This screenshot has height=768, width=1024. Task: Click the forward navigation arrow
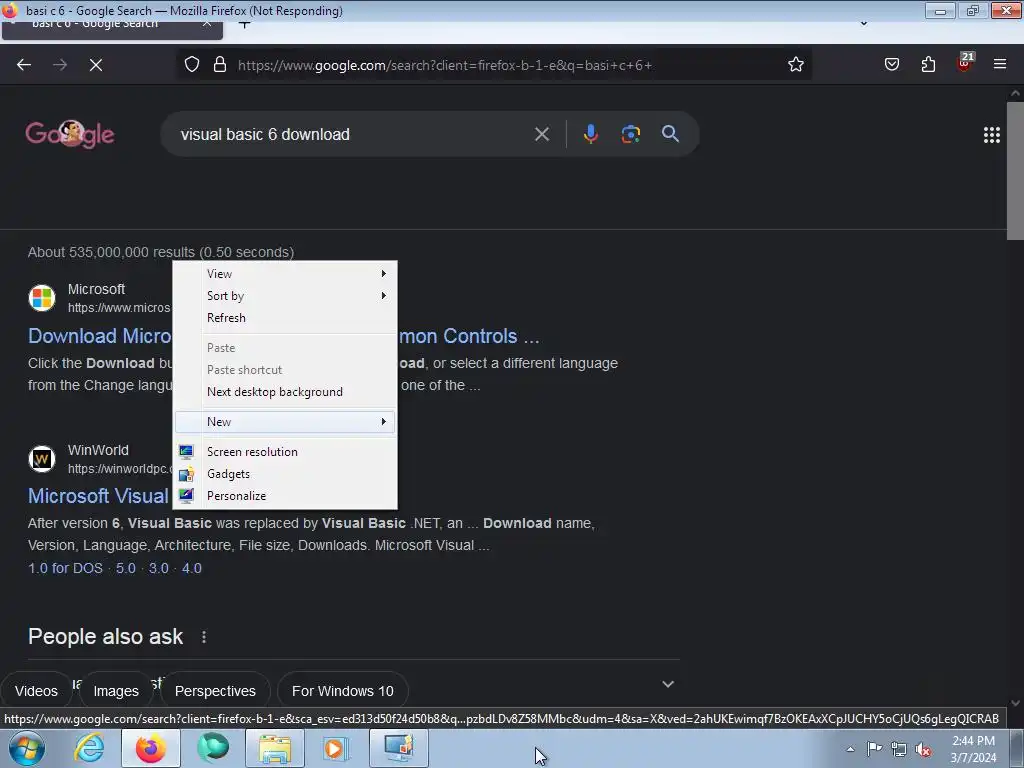coord(60,65)
